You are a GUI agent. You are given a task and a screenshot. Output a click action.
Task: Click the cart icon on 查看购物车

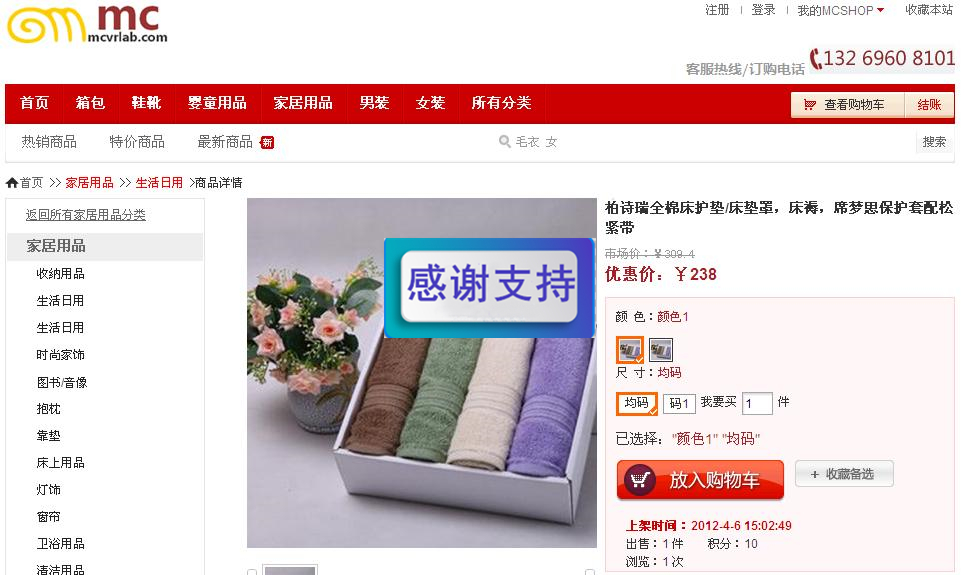tap(809, 105)
